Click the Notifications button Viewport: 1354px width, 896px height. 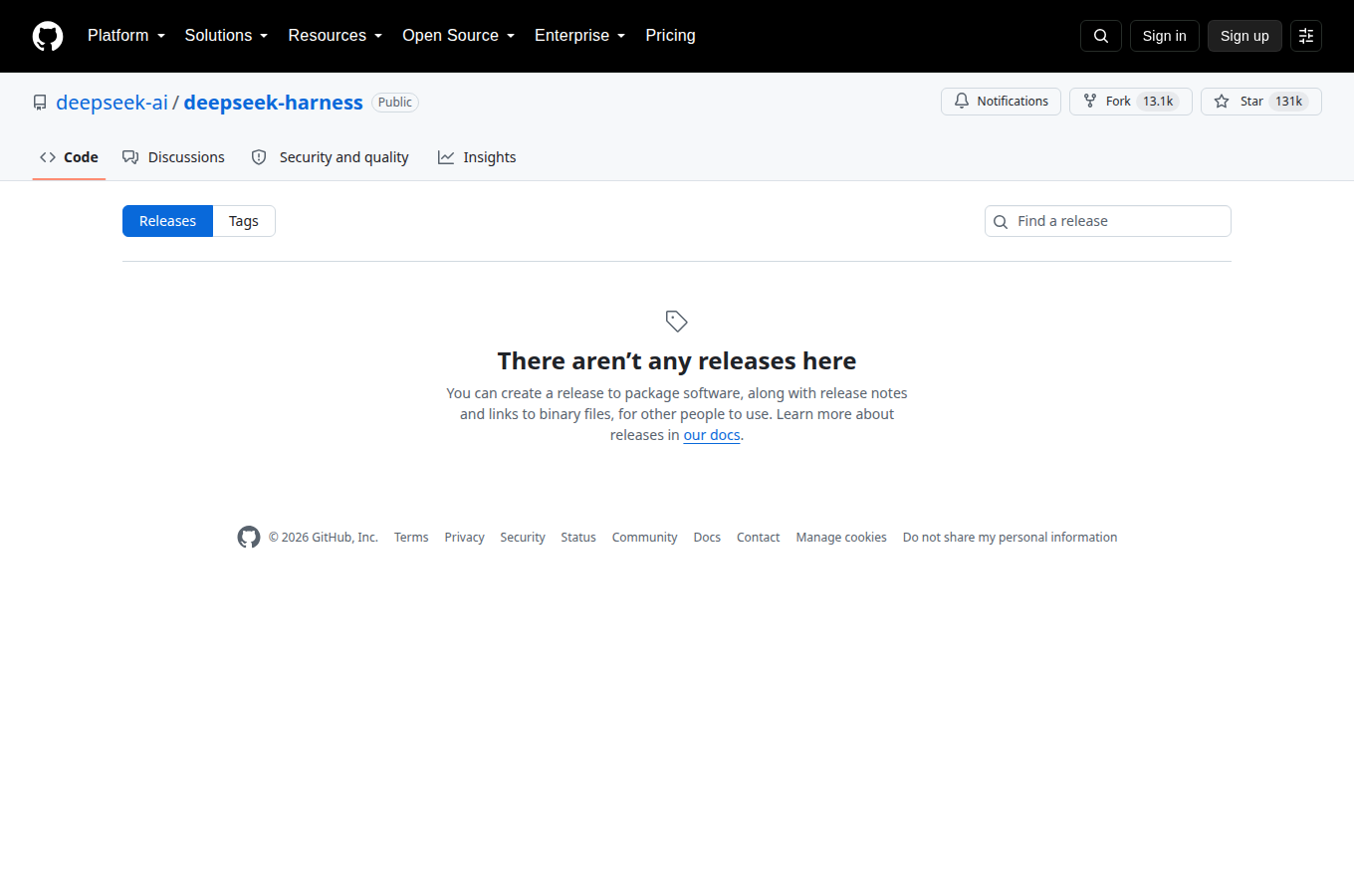pos(1001,102)
